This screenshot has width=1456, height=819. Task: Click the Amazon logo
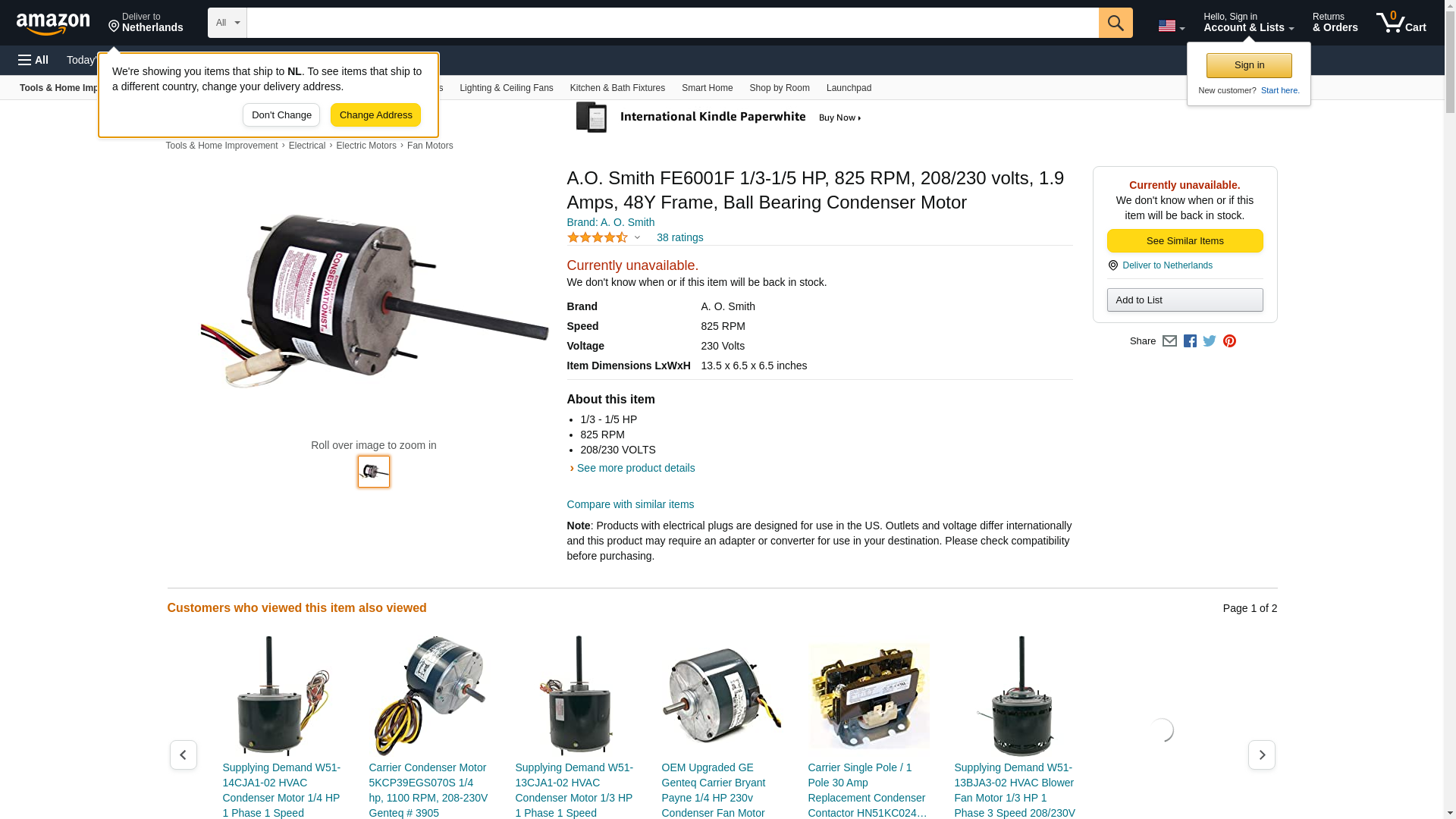point(53,24)
